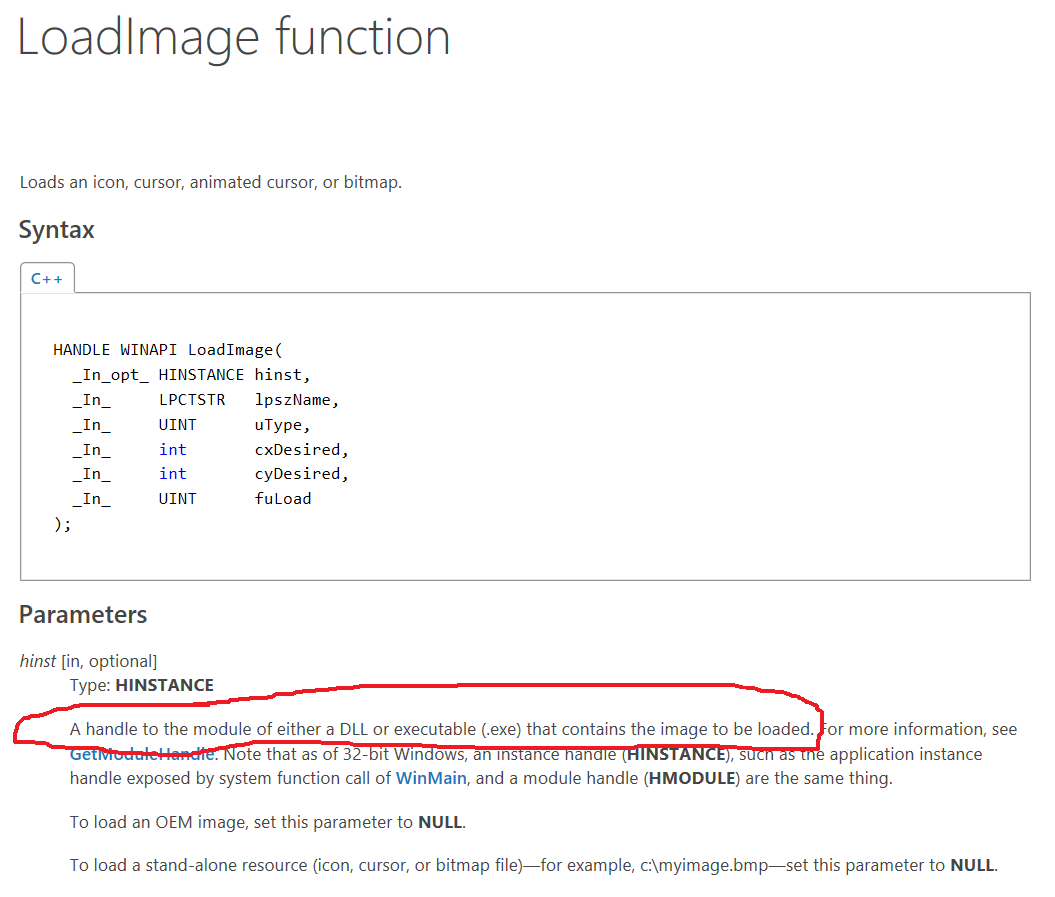1055x897 pixels.
Task: Follow the WinMain link
Action: pos(431,778)
